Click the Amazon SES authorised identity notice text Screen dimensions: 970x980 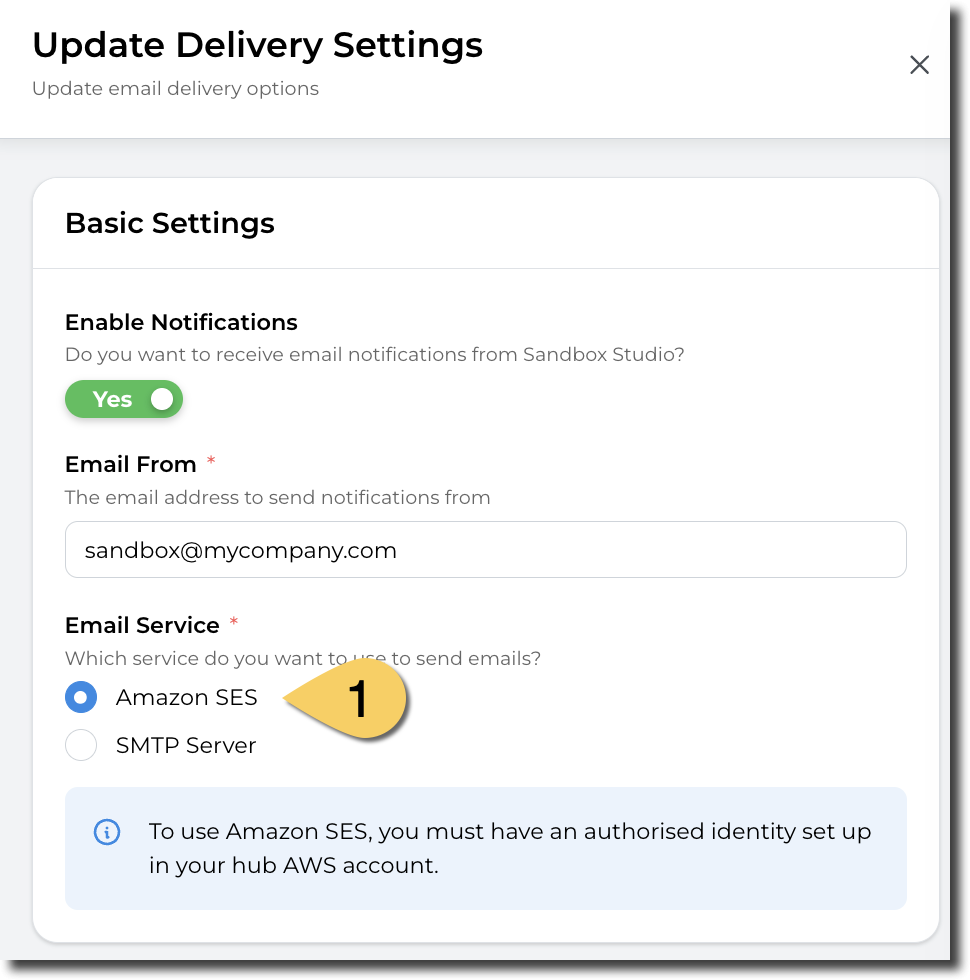coord(510,848)
